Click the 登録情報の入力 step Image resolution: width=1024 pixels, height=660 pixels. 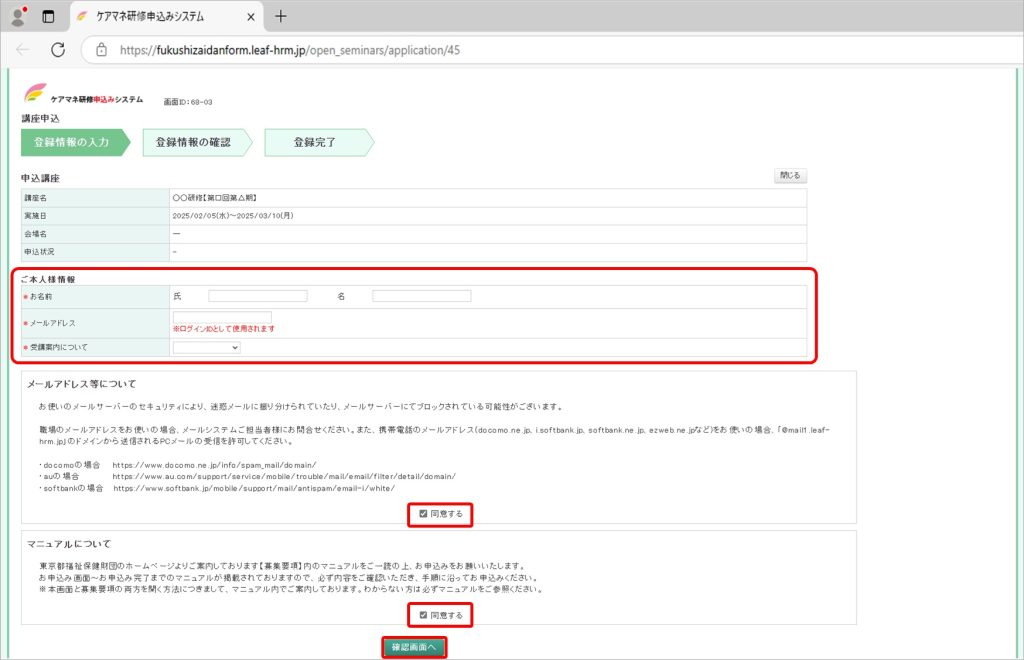tap(72, 142)
